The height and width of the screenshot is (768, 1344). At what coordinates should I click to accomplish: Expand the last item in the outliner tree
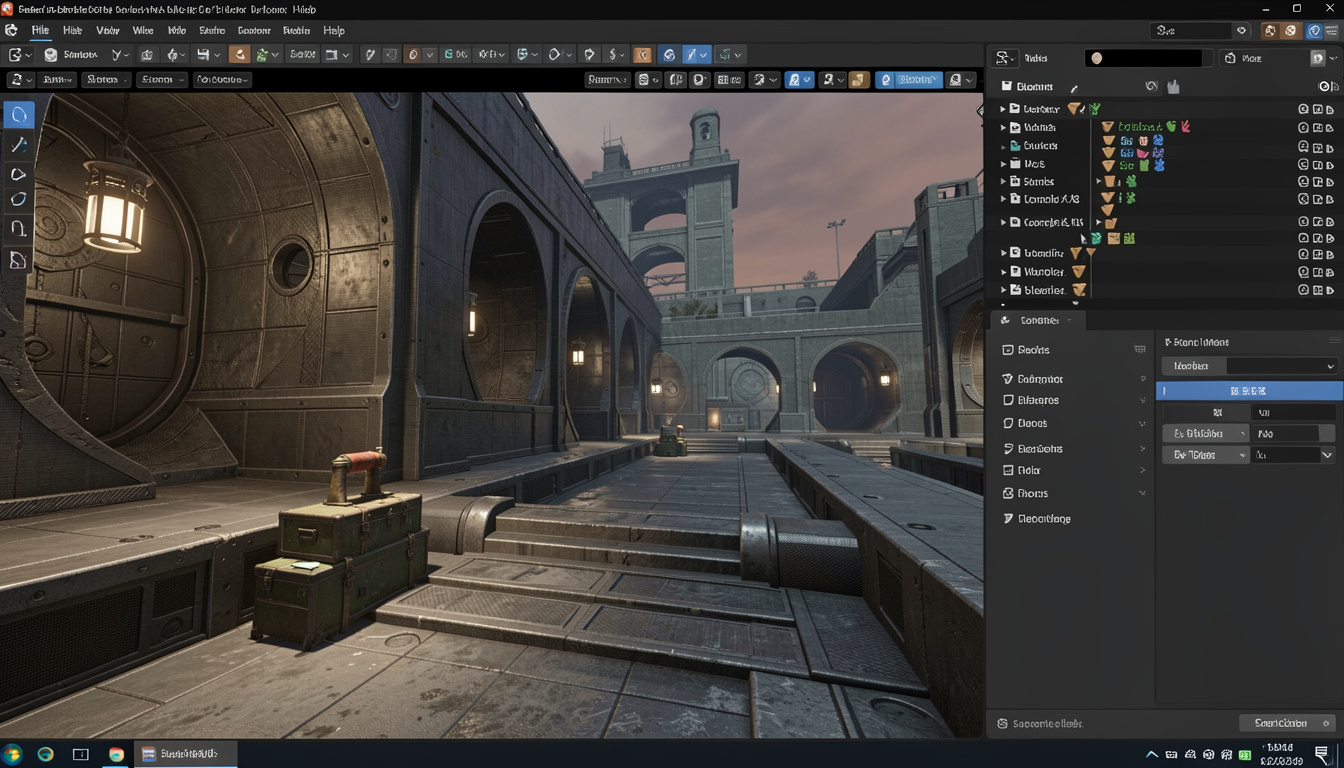click(1003, 290)
